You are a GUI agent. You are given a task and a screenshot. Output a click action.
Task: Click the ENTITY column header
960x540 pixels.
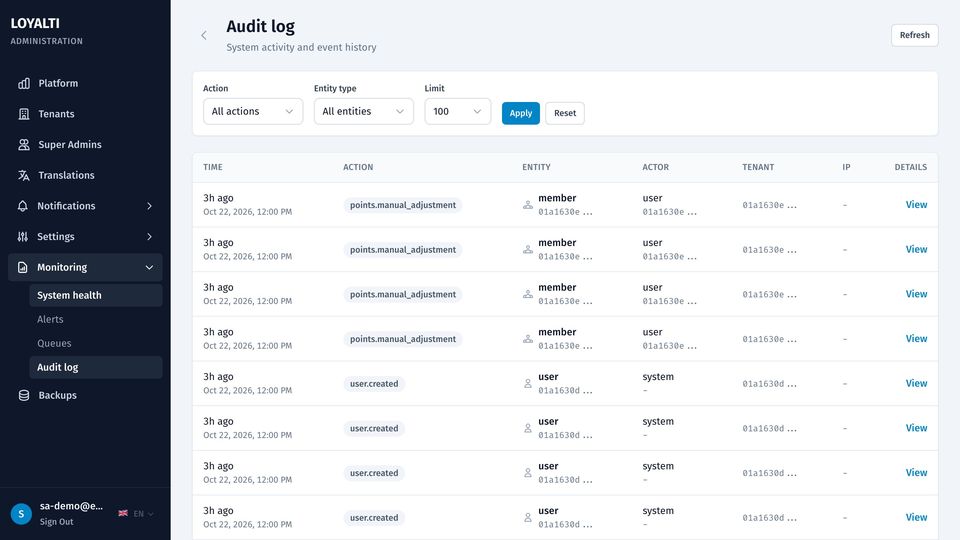tap(536, 167)
